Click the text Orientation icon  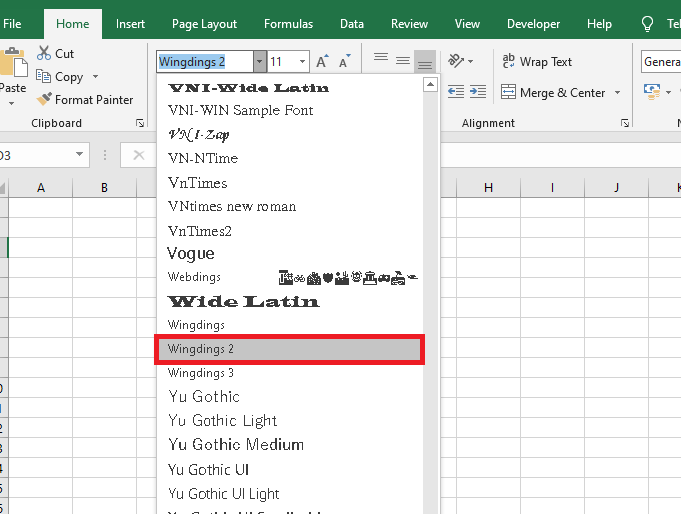click(456, 62)
